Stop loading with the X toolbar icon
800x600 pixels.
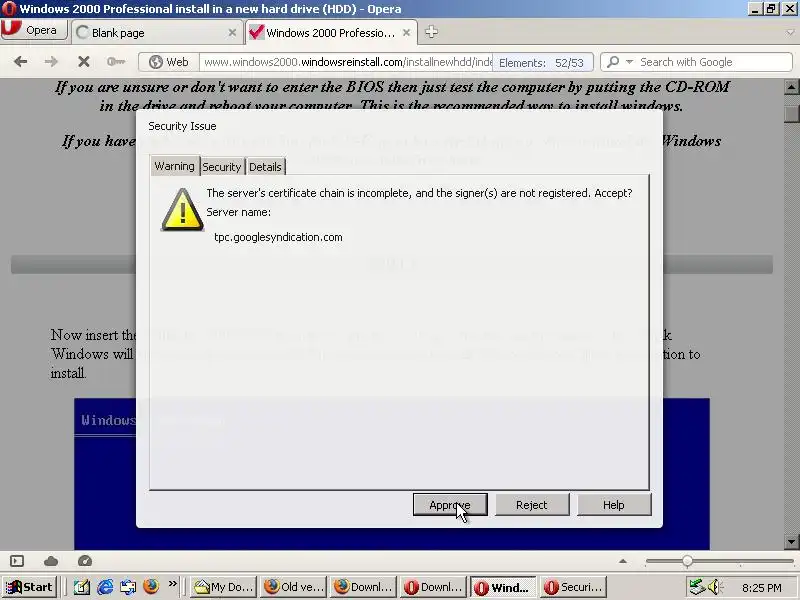(x=84, y=62)
